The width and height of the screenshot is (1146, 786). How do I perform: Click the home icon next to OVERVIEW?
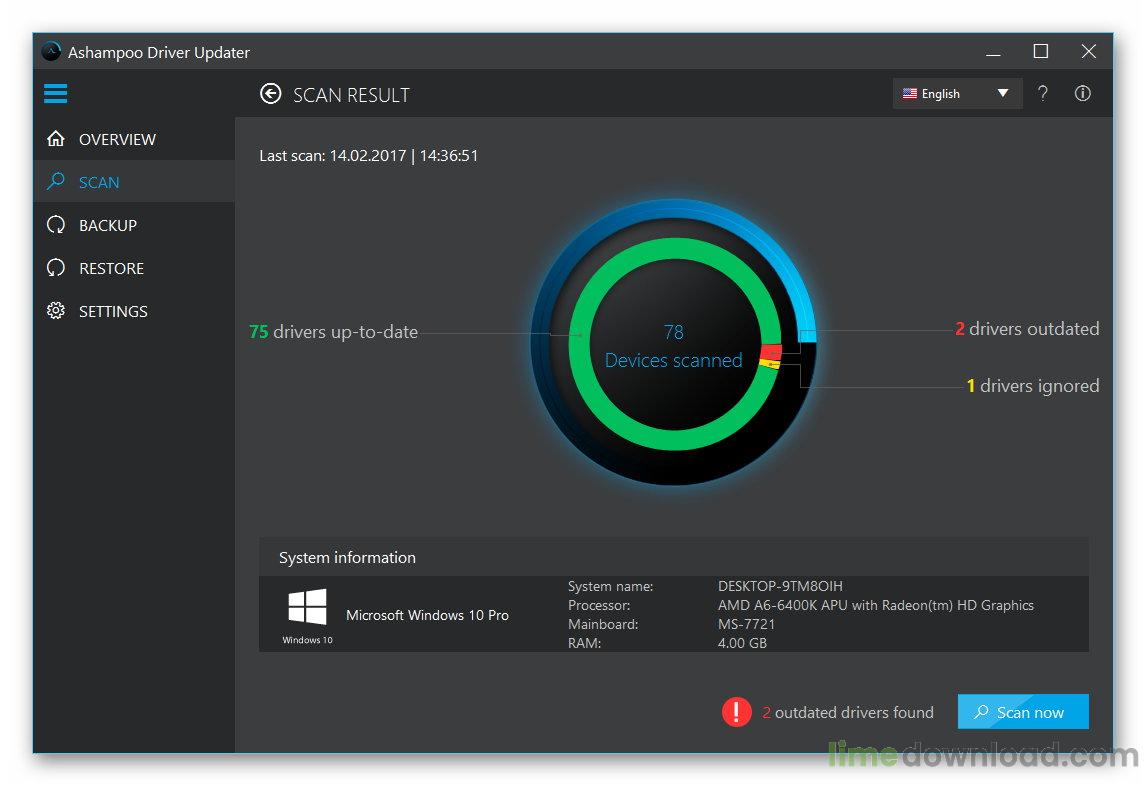pos(56,138)
